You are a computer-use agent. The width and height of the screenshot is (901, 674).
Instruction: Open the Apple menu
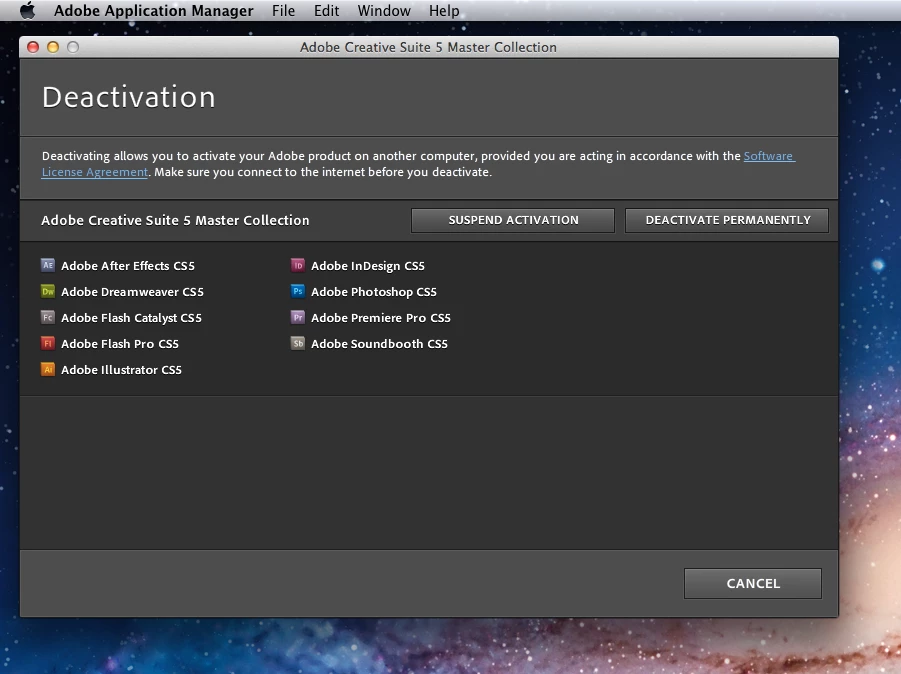[27, 10]
